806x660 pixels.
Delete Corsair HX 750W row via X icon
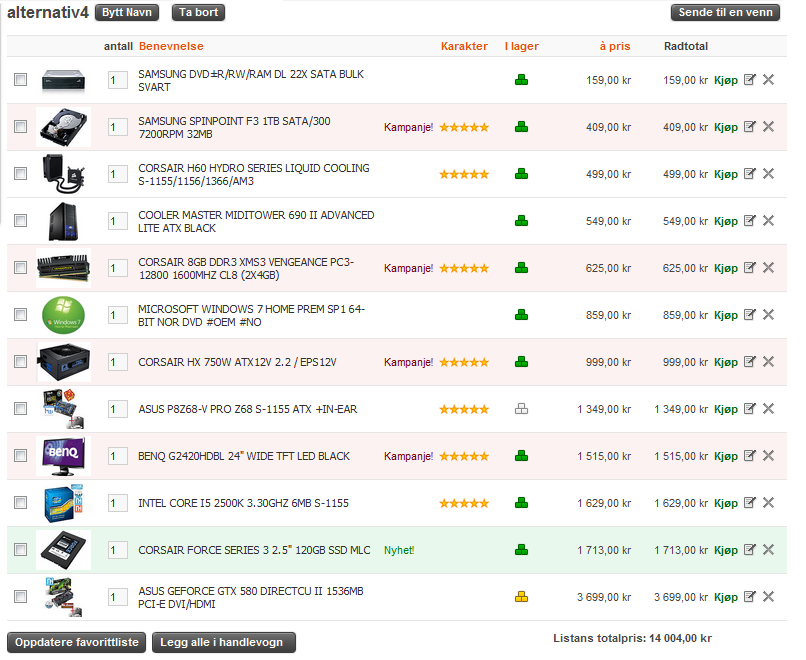768,362
